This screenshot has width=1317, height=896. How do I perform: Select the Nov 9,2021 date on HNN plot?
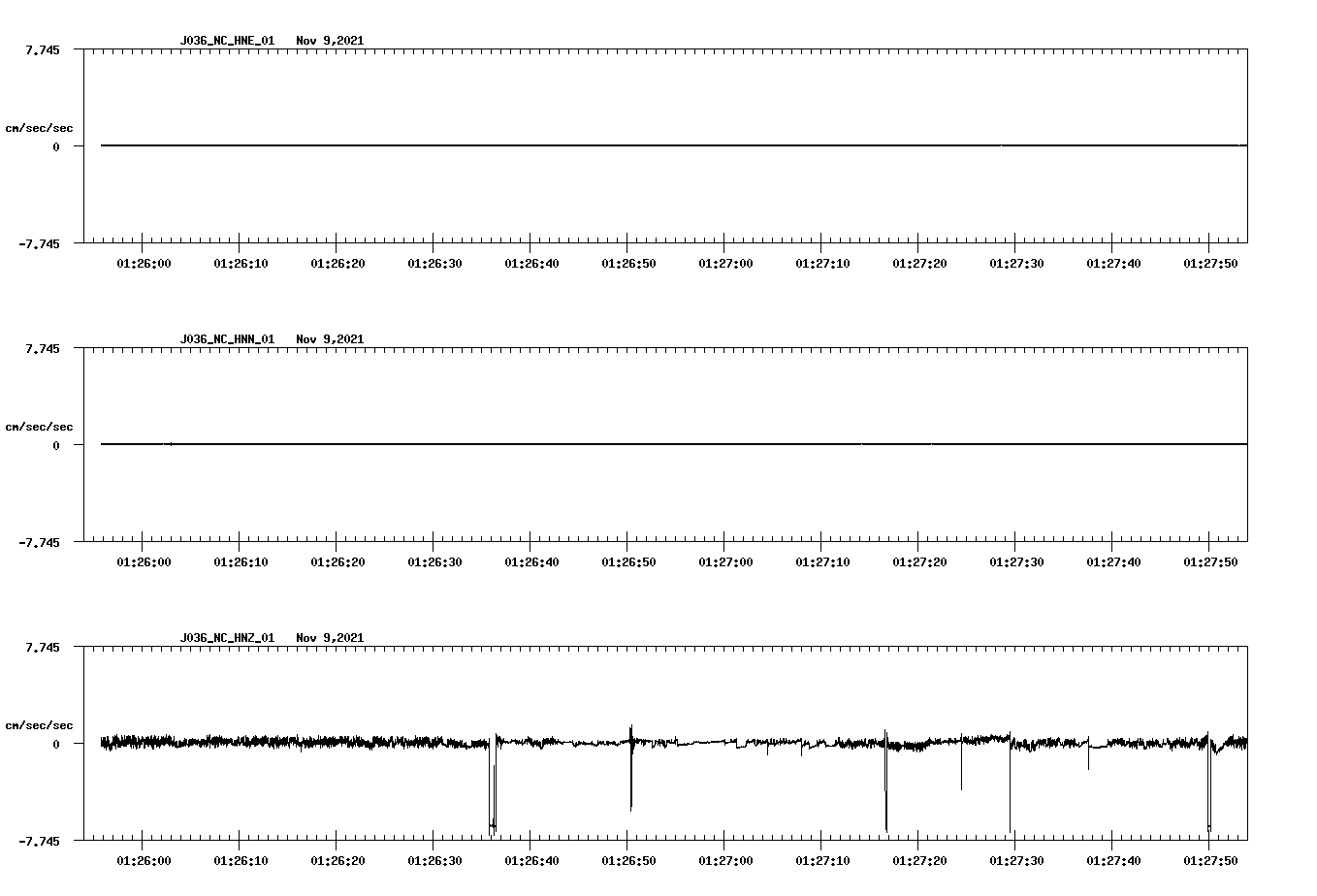tap(330, 339)
